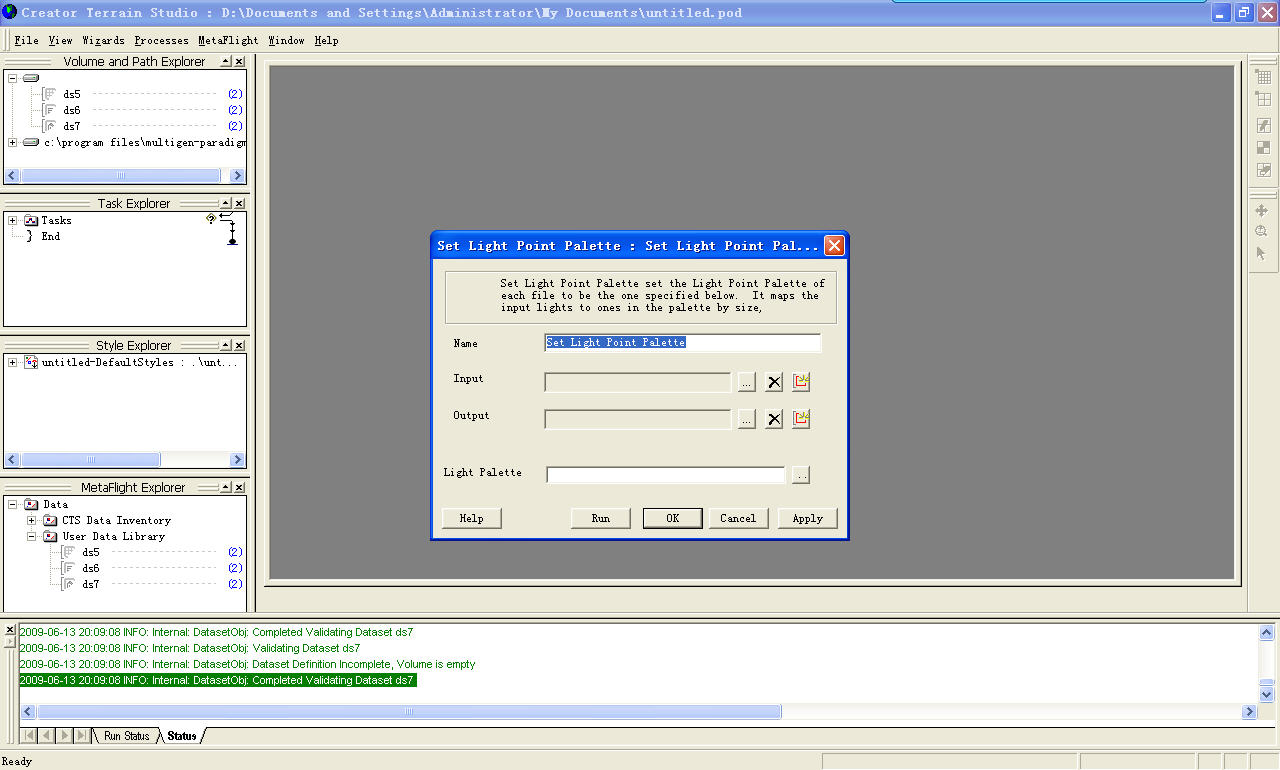
Task: Click the untitled-DefaultStyles style icon
Action: (x=31, y=362)
